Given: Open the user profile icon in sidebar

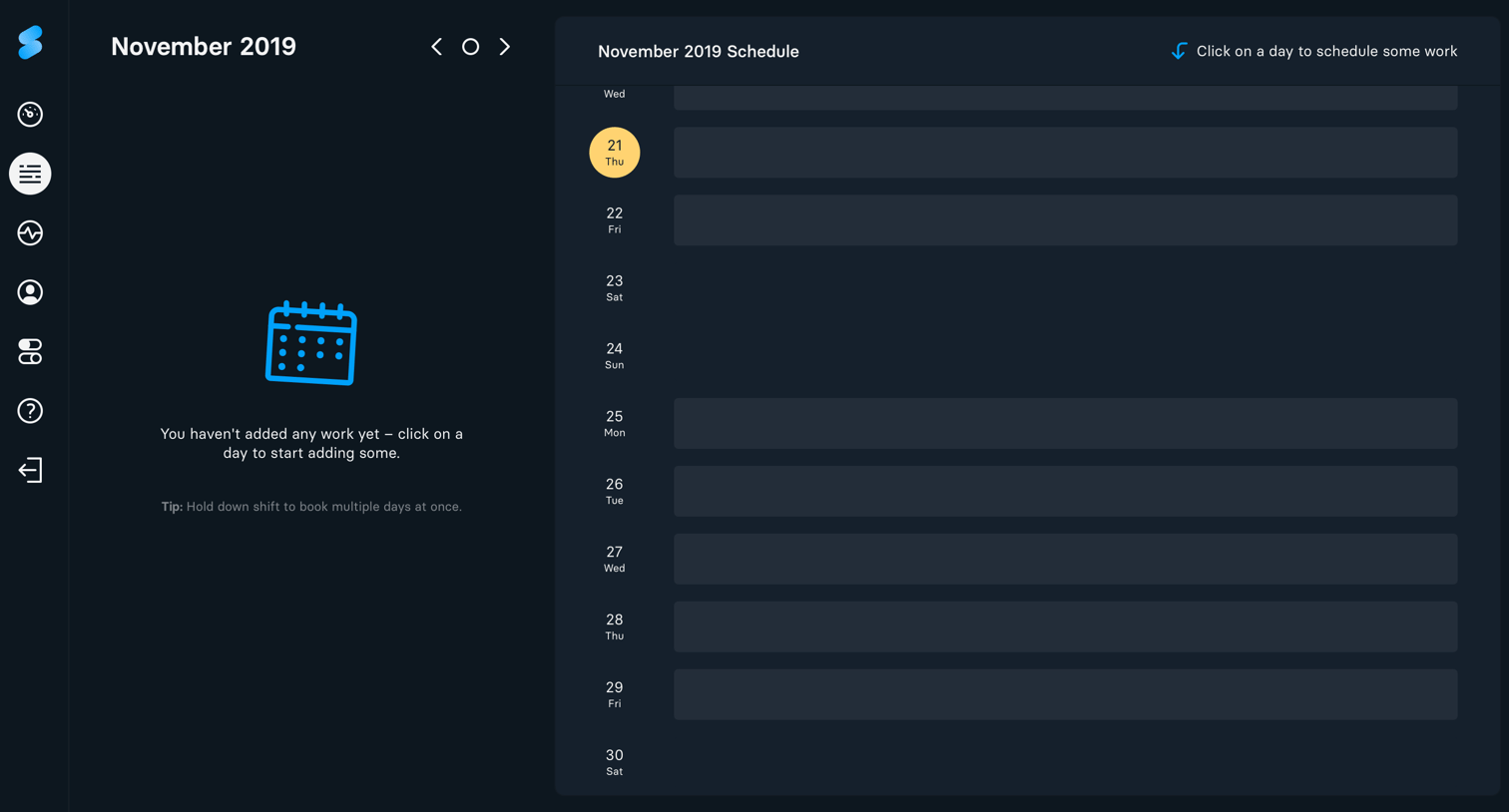Looking at the screenshot, I should coord(30,292).
